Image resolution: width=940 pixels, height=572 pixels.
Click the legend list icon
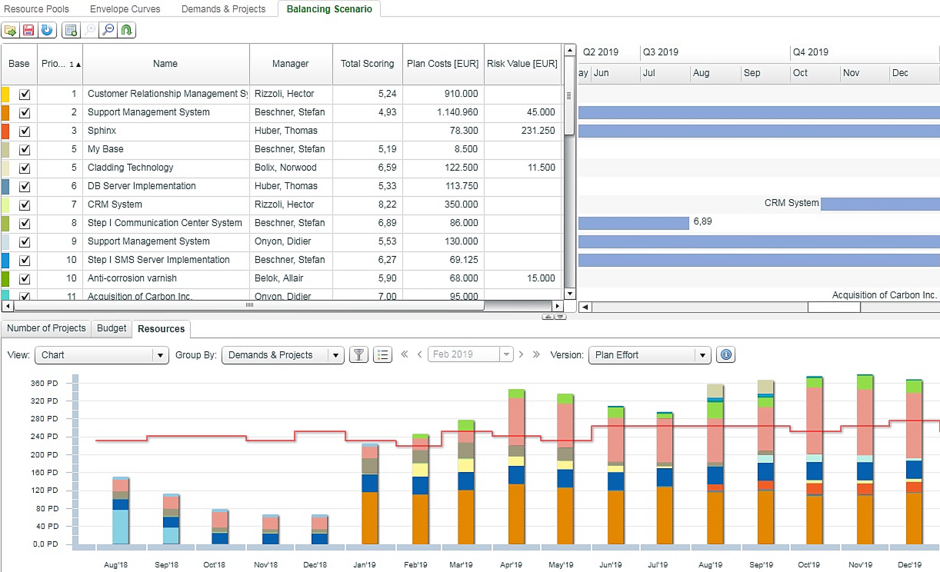pos(381,355)
